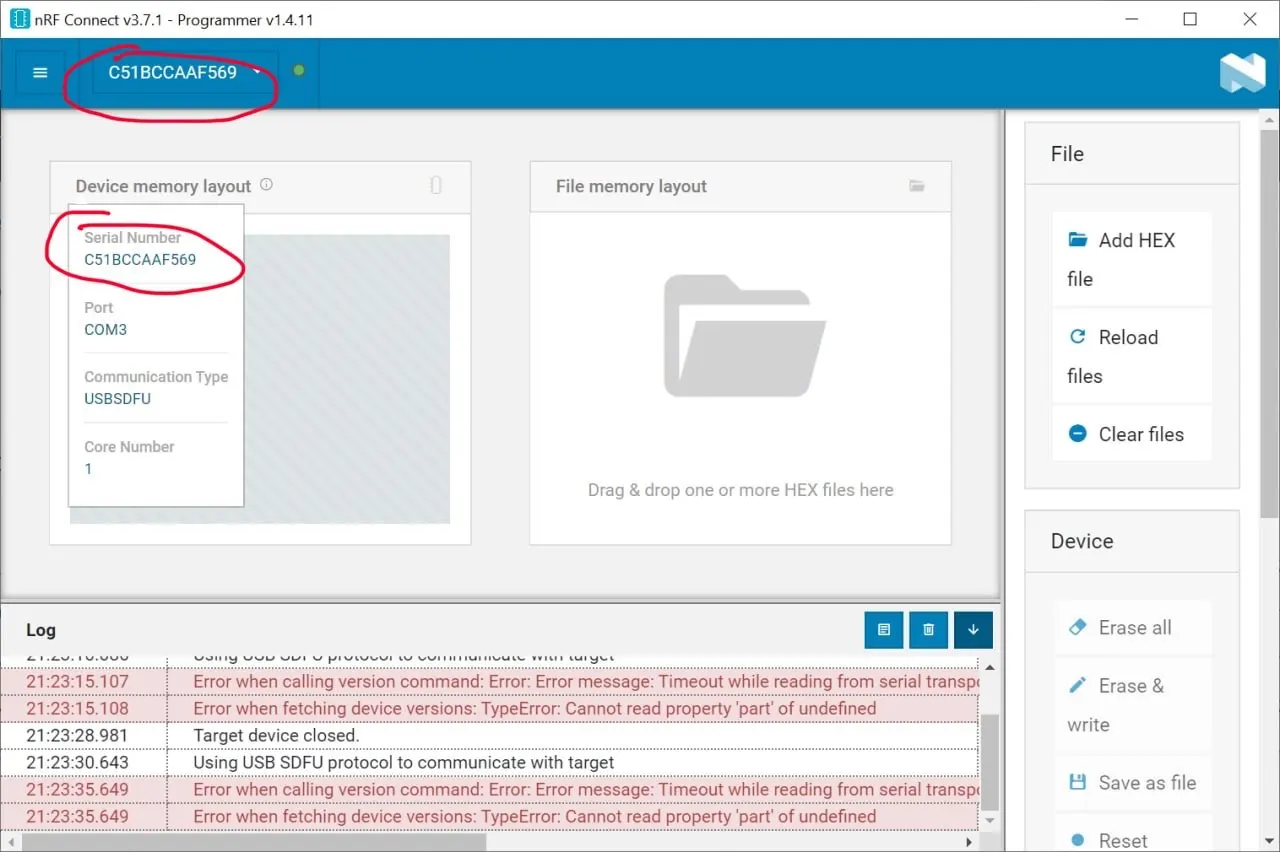Click the log scrollbar's down arrow
The width and height of the screenshot is (1280, 852).
(989, 822)
